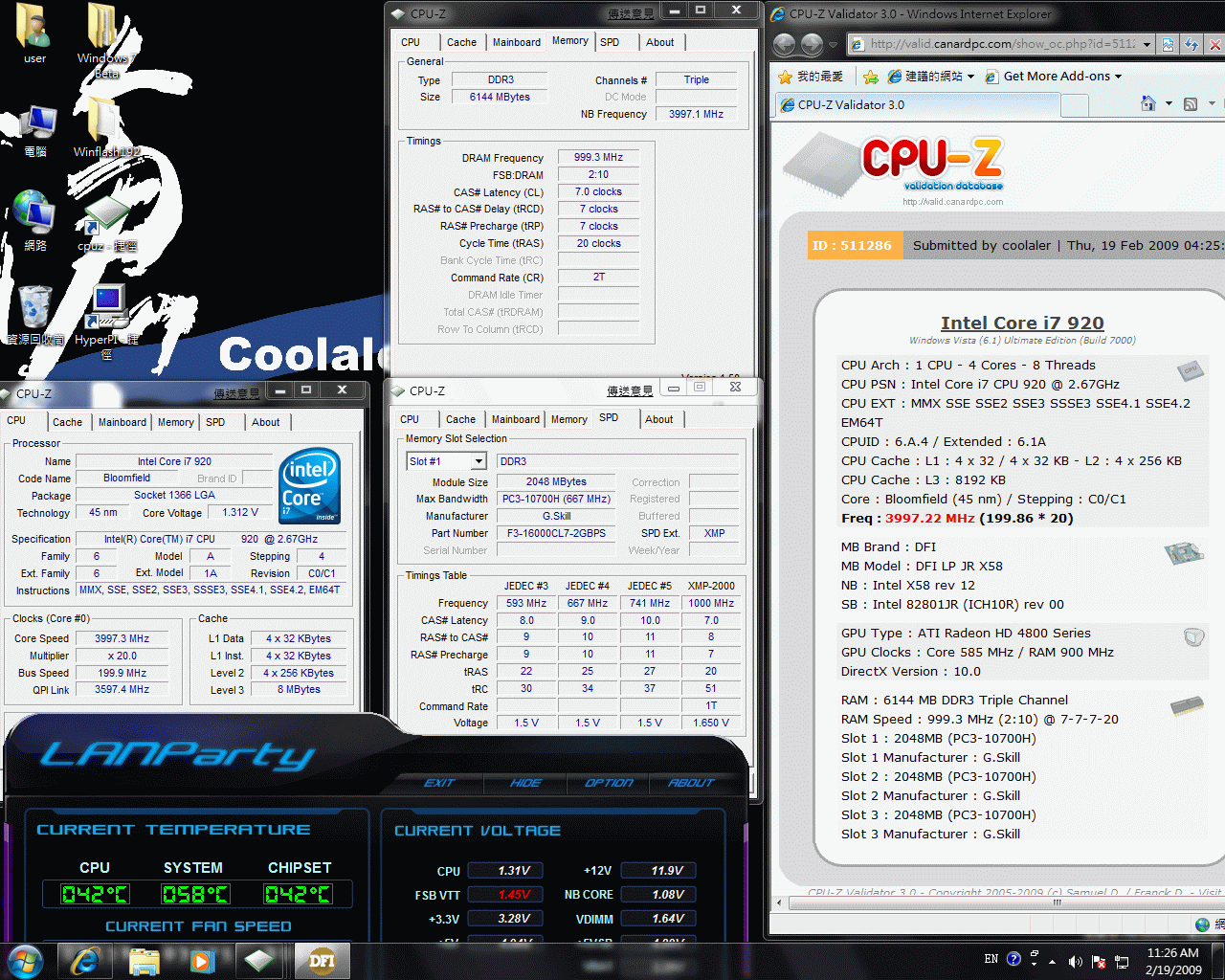Image resolution: width=1225 pixels, height=980 pixels.
Task: Expand the Get More Add-ons dropdown
Action: (x=1118, y=77)
